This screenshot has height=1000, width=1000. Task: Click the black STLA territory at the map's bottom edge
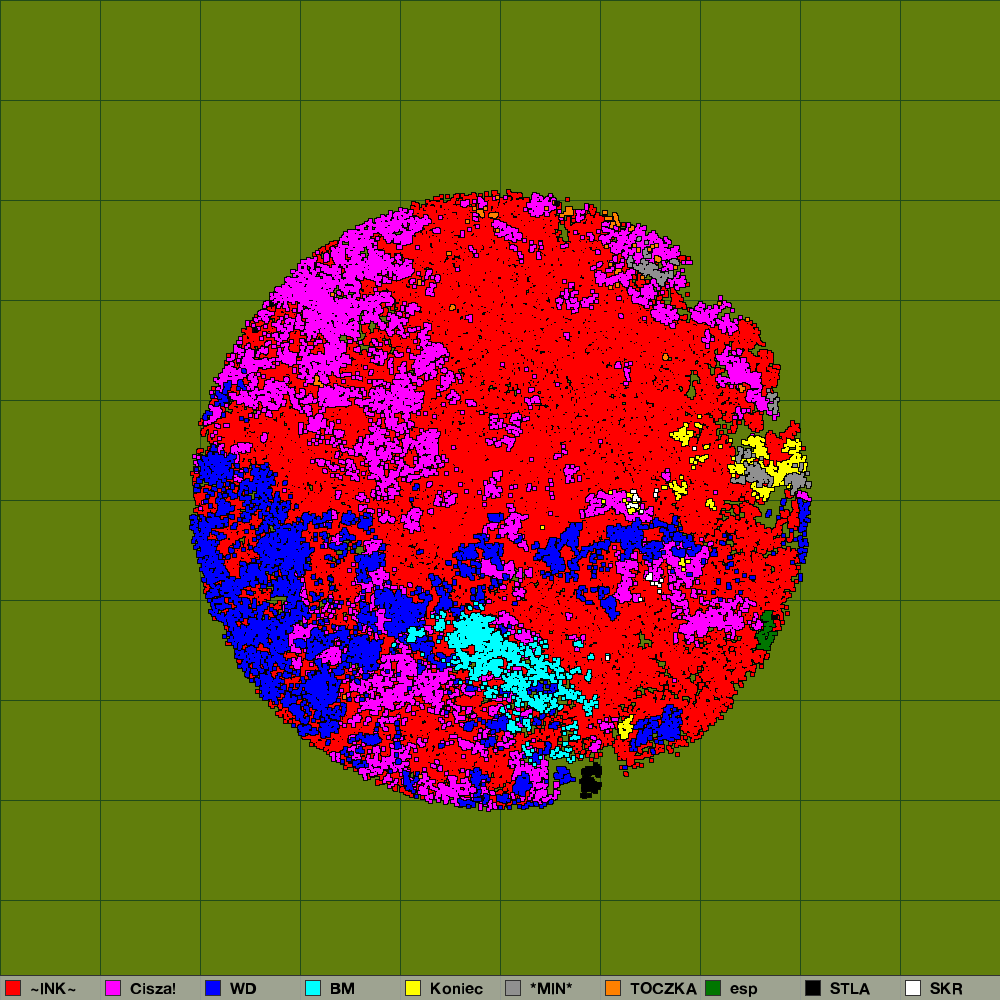point(591,780)
